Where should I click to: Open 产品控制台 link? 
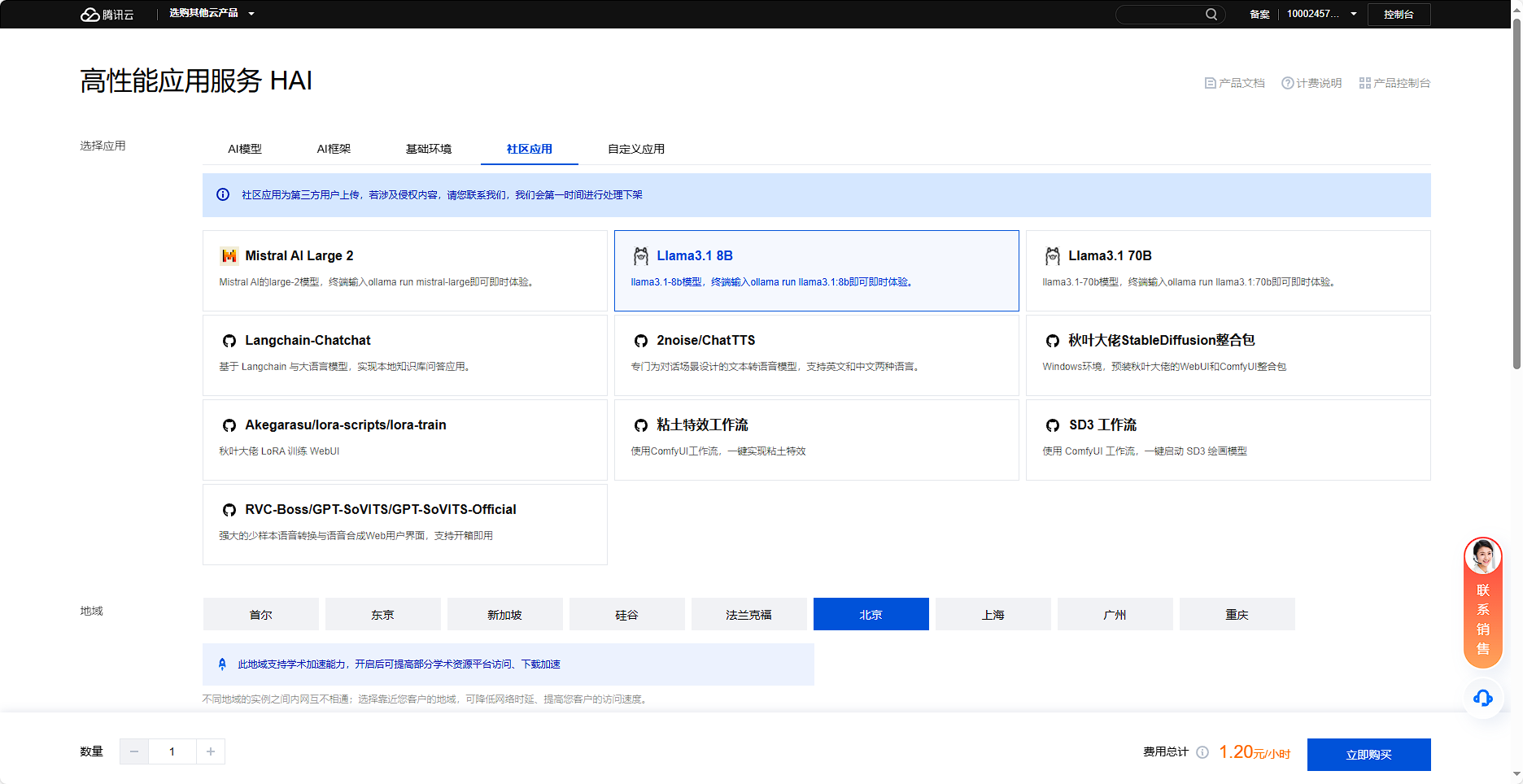[x=1394, y=83]
